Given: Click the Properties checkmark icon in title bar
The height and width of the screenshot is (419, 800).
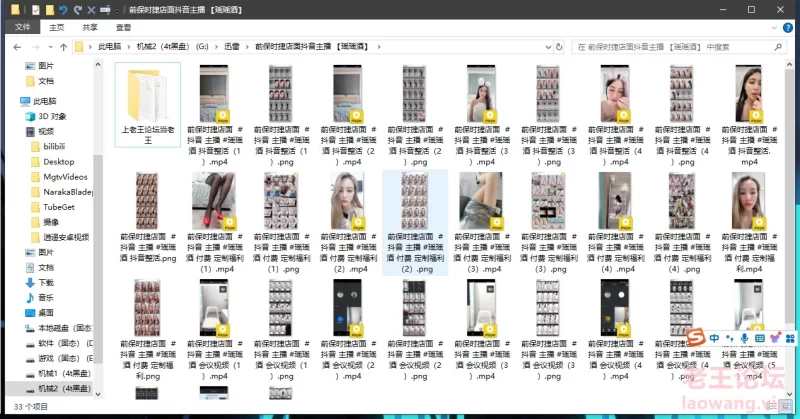Looking at the screenshot, I should 35,10.
